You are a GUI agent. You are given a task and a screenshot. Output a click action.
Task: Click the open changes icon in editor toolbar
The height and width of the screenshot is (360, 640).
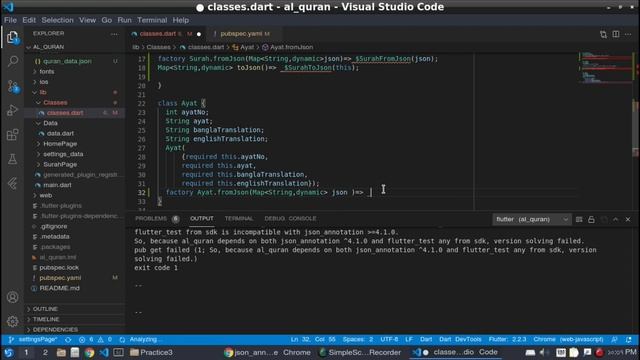603,34
